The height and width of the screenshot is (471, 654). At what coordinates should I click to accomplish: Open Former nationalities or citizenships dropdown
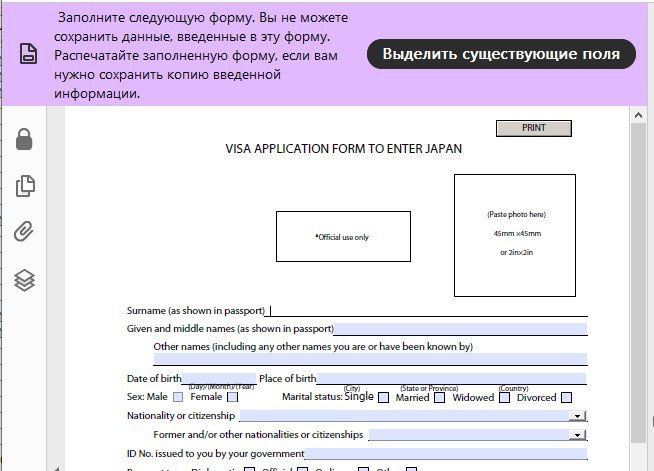pyautogui.click(x=578, y=435)
